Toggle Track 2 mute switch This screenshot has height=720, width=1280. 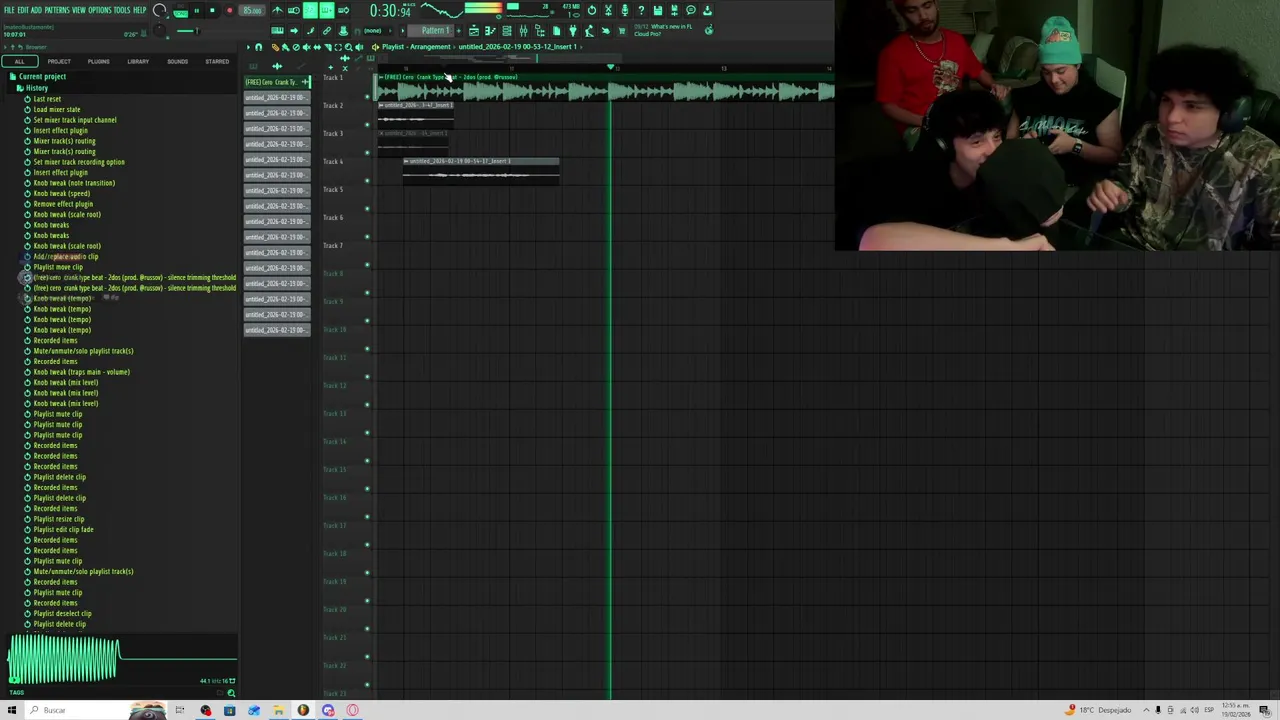367,124
